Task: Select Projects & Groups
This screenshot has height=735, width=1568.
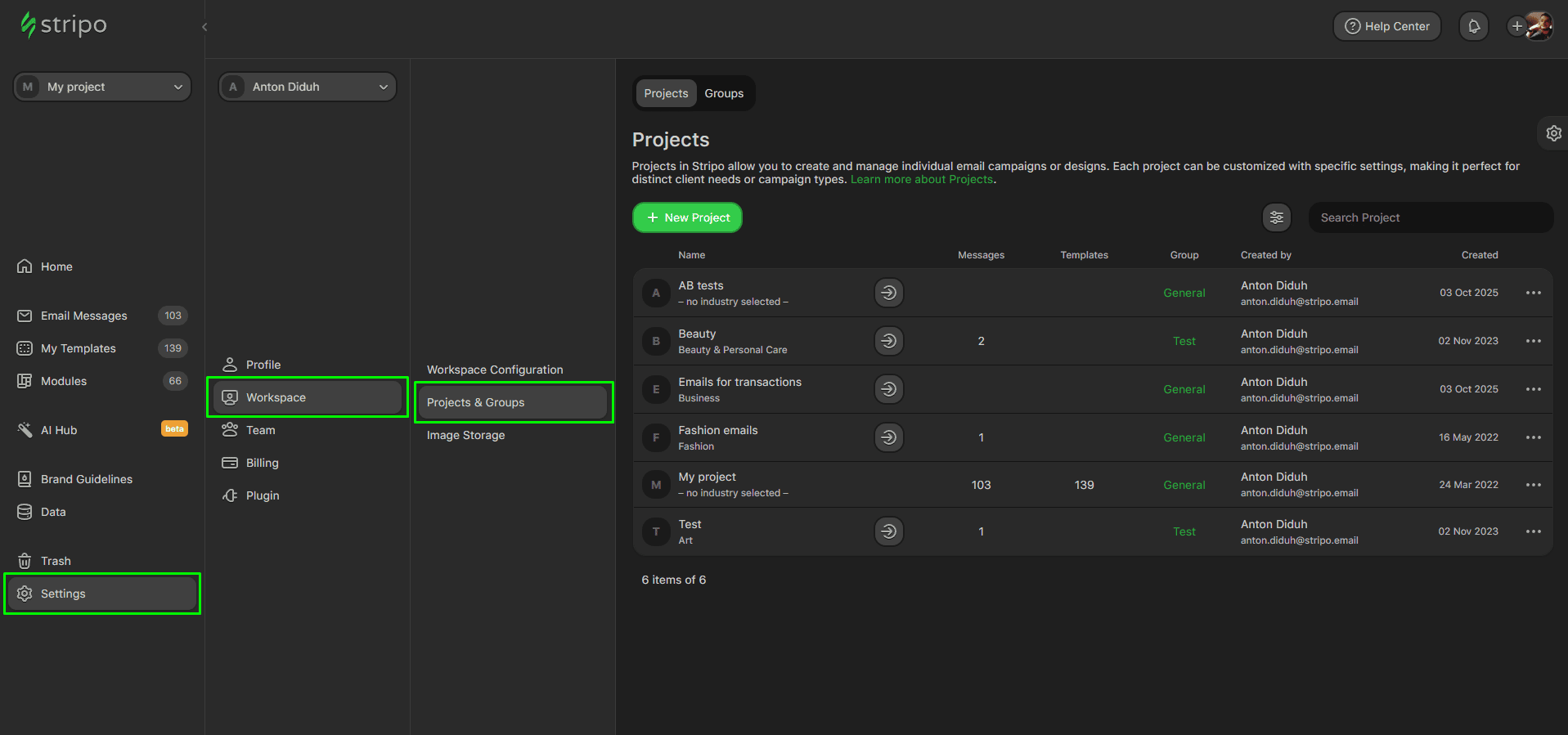Action: pos(513,402)
